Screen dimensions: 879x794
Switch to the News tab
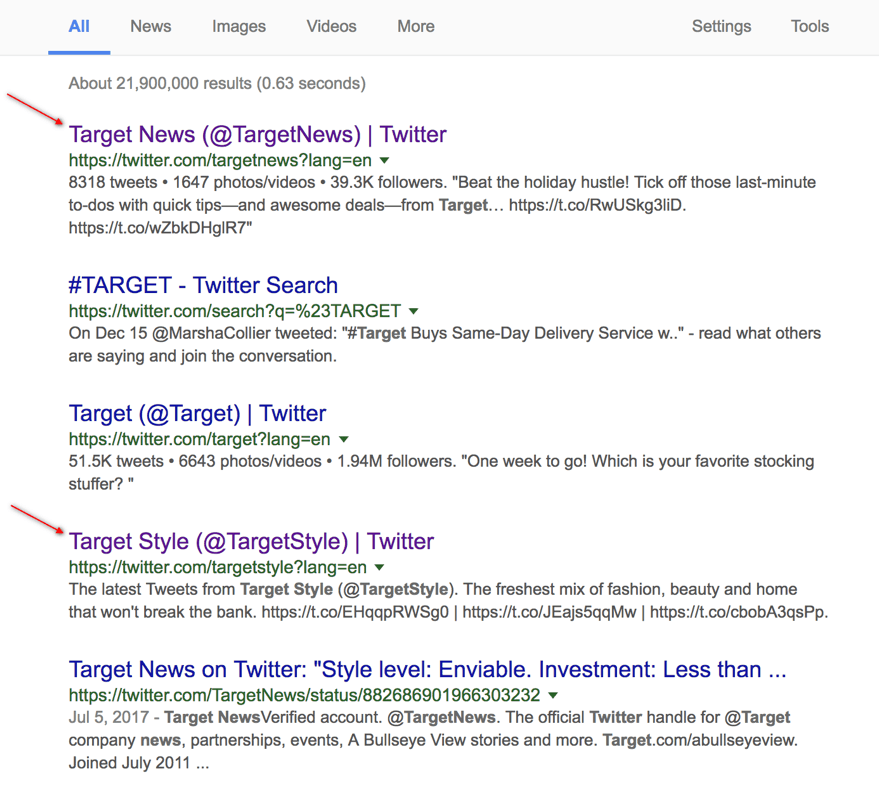click(150, 27)
